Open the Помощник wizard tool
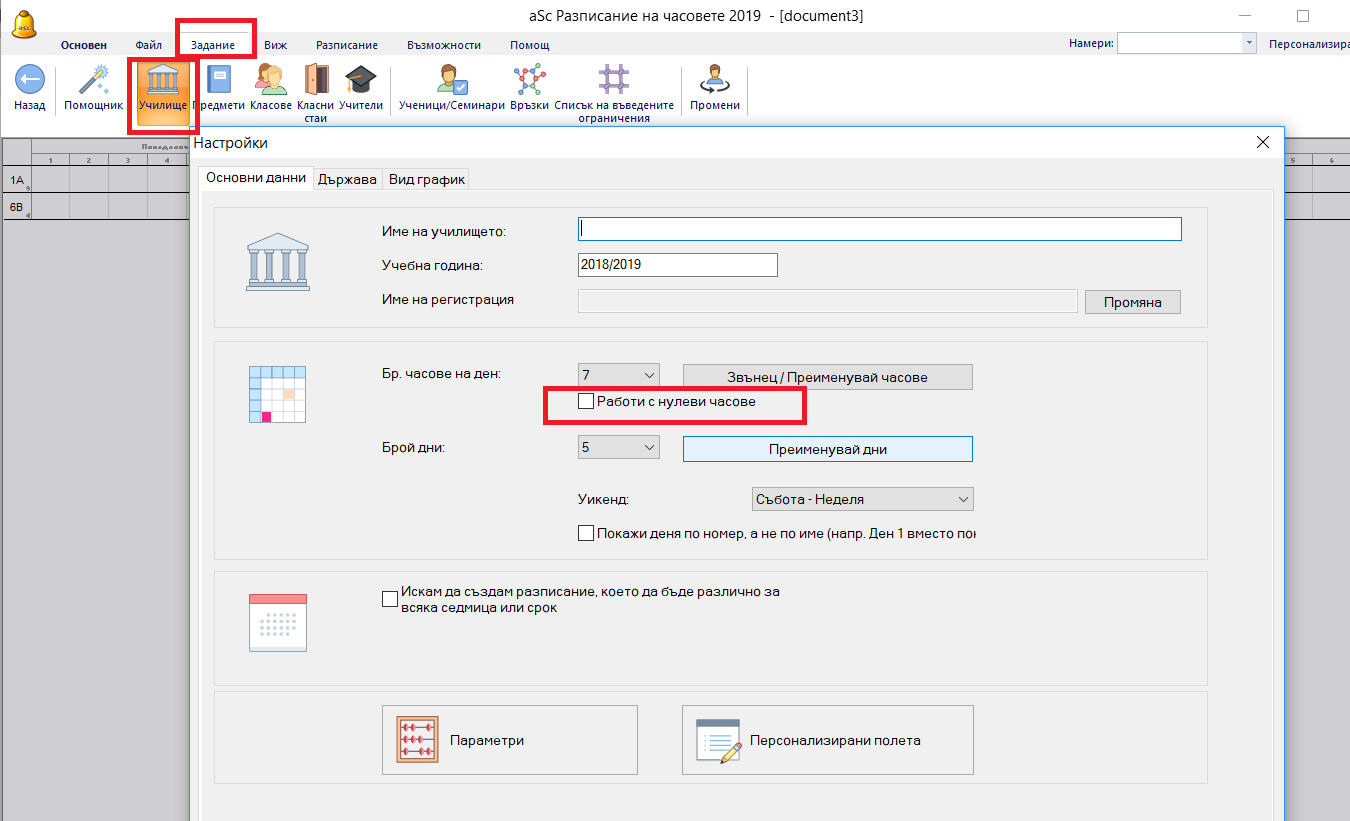 (94, 81)
